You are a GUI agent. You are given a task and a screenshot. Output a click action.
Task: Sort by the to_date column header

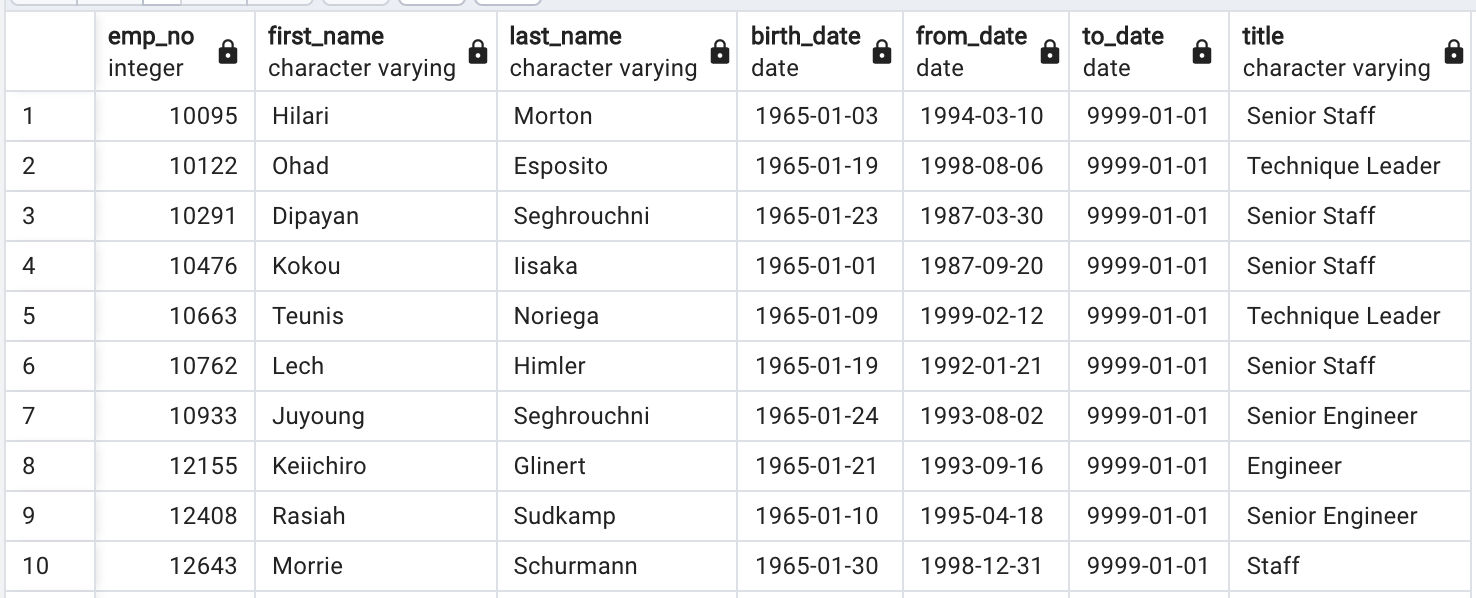click(1120, 36)
